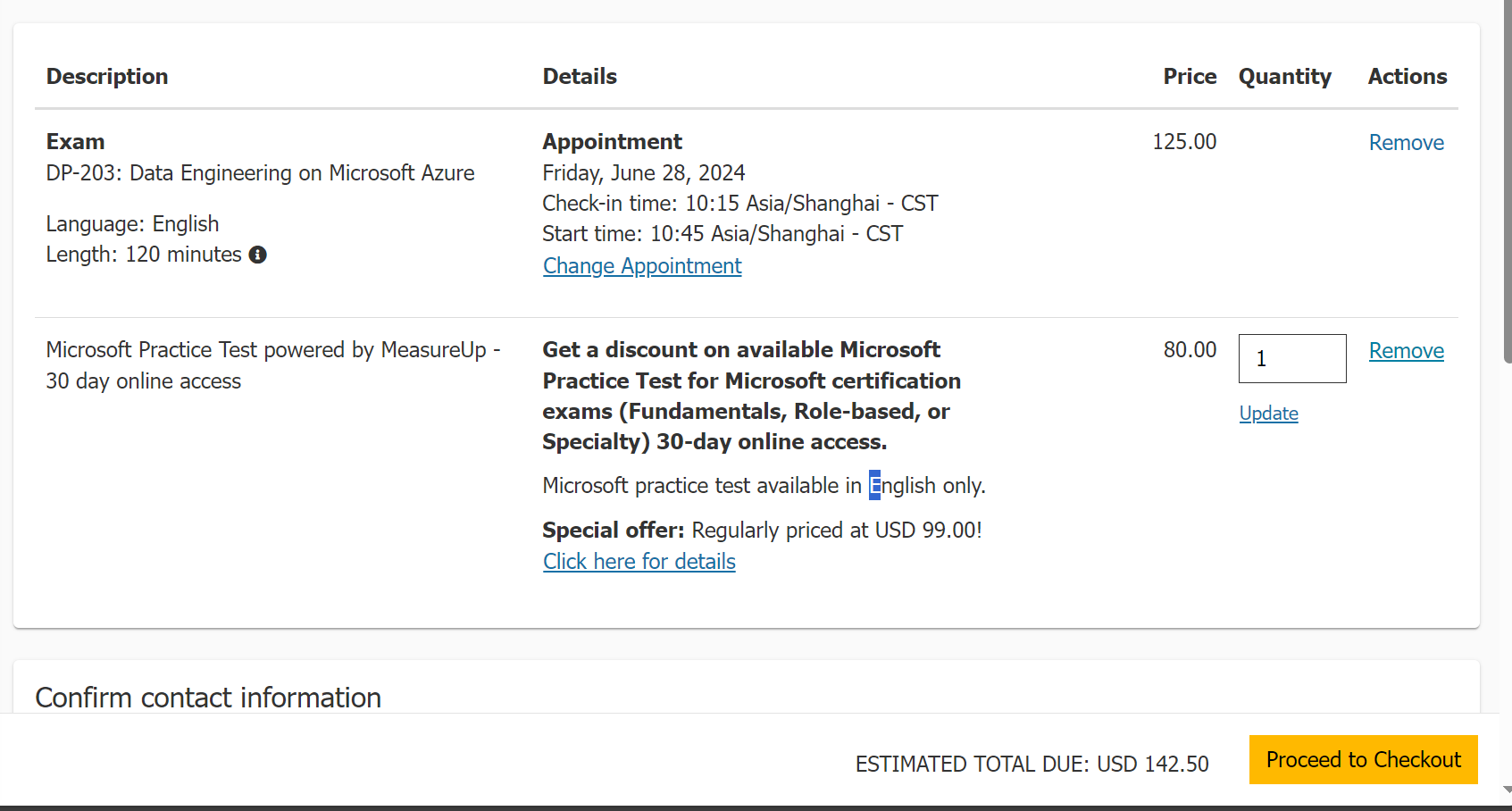
Task: Remove the DP-203 exam from the cart
Action: [1406, 143]
